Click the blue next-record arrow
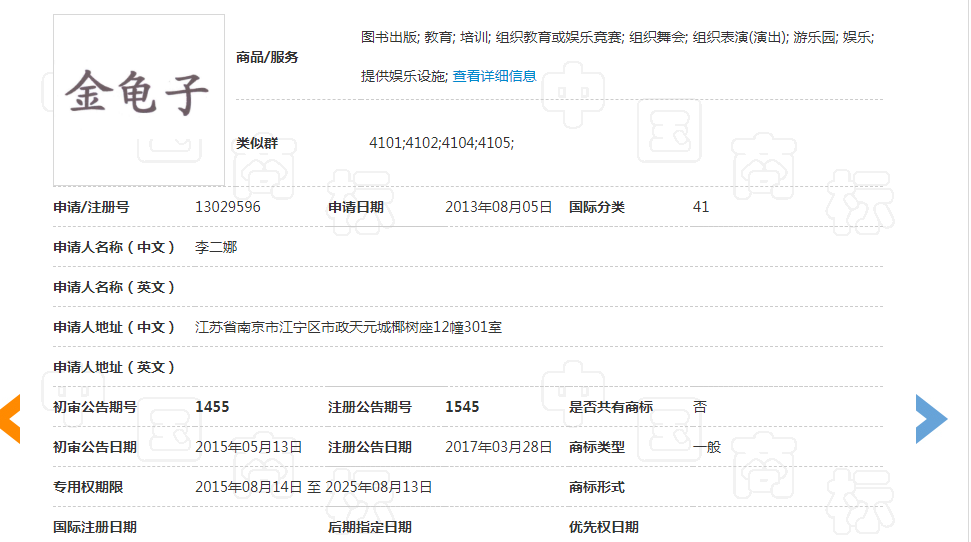 [930, 419]
